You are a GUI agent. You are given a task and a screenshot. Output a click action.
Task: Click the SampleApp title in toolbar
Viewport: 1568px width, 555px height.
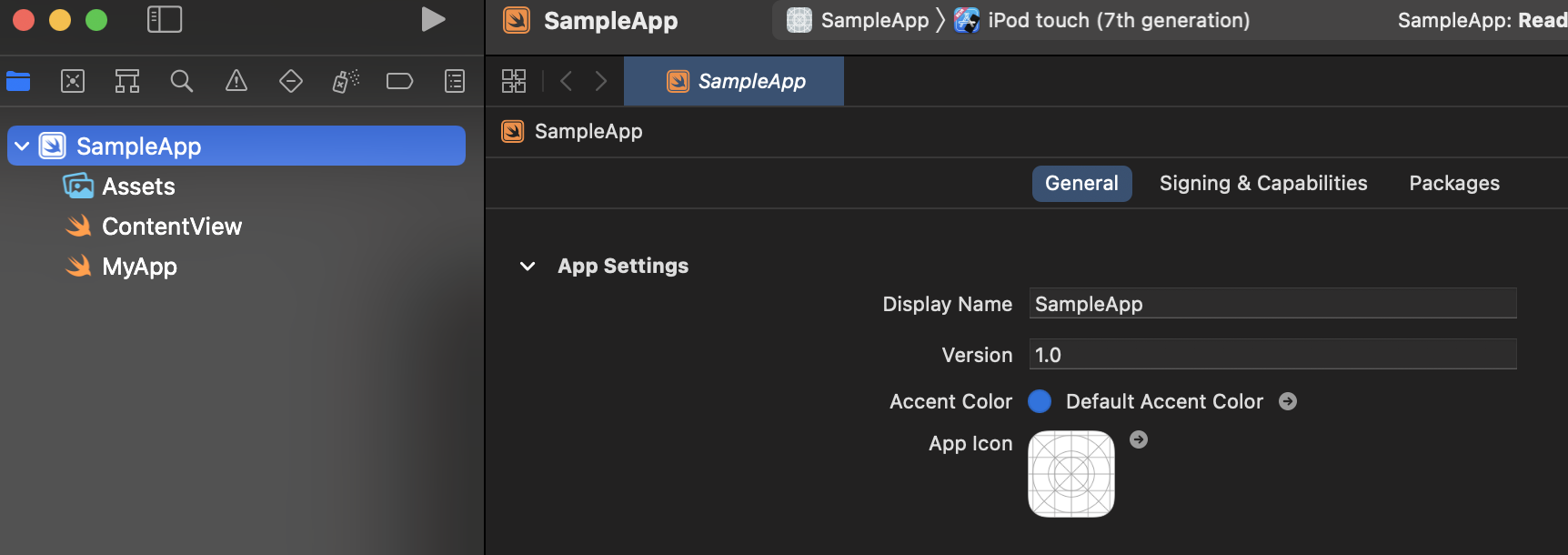click(611, 20)
